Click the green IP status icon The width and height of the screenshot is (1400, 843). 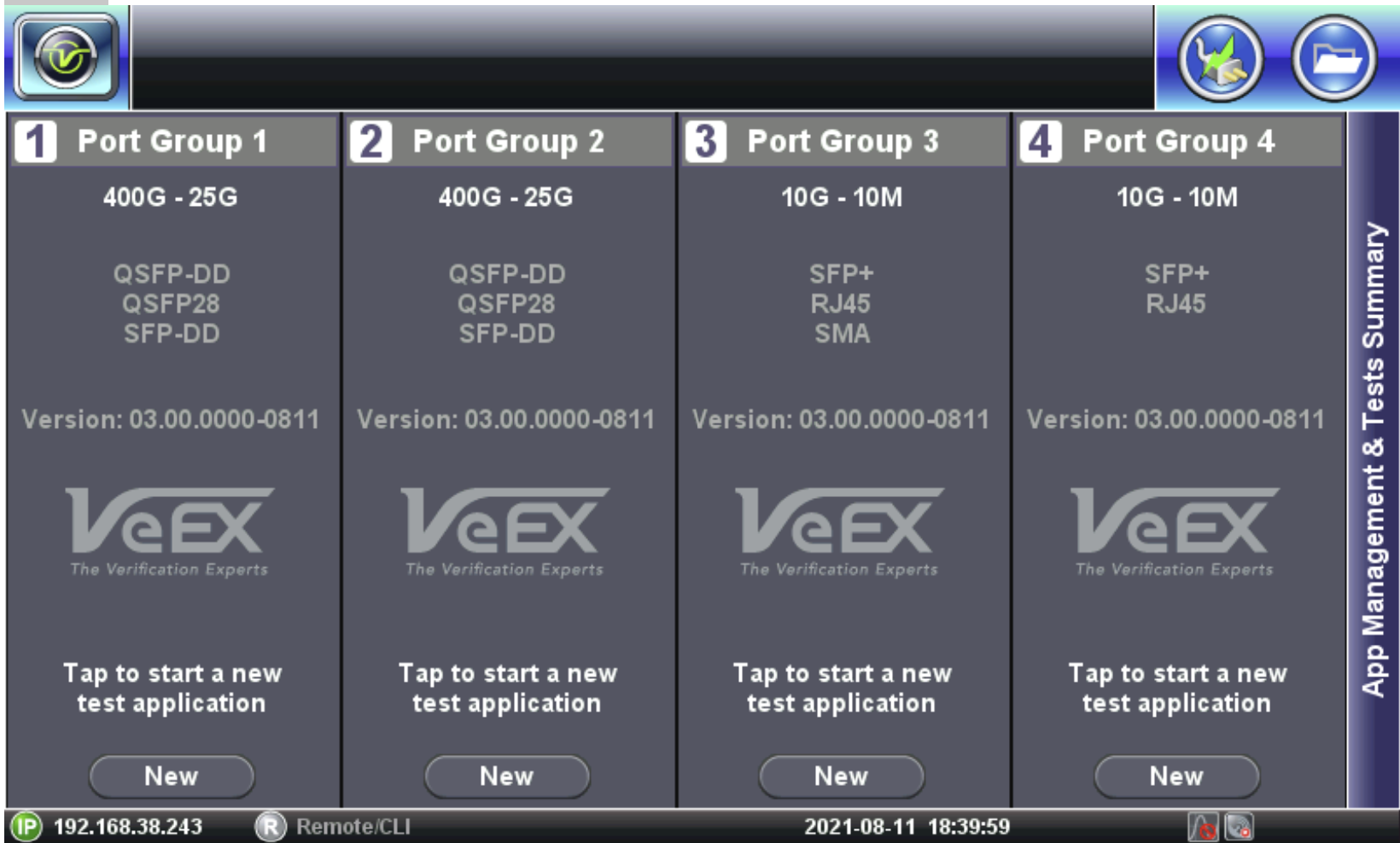[26, 826]
